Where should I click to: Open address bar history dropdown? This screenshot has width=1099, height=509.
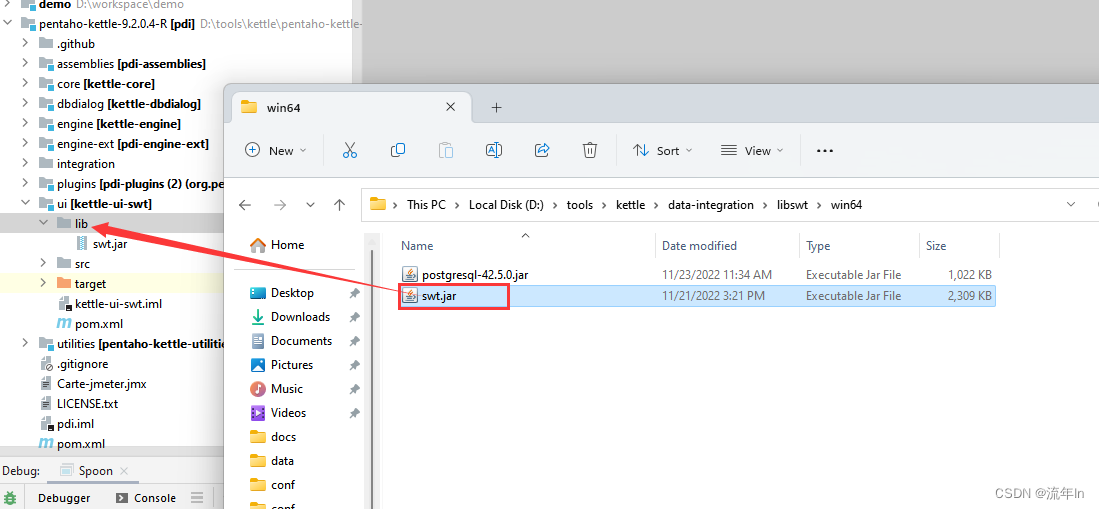point(1070,205)
